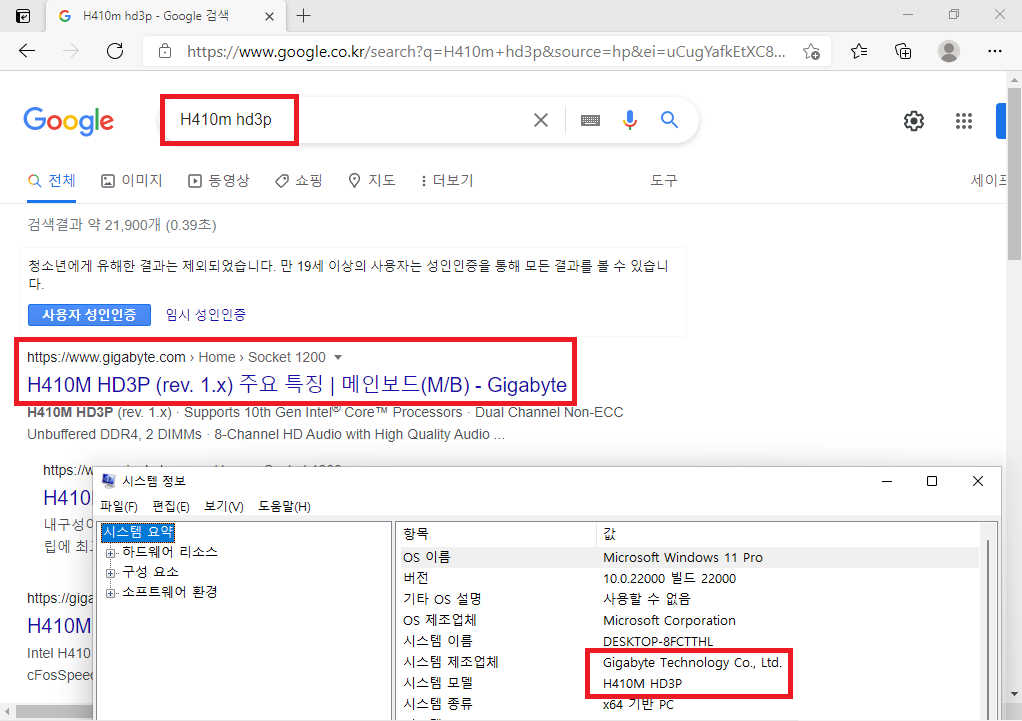Go to the Google logo homepage
The height and width of the screenshot is (721, 1022).
click(68, 121)
